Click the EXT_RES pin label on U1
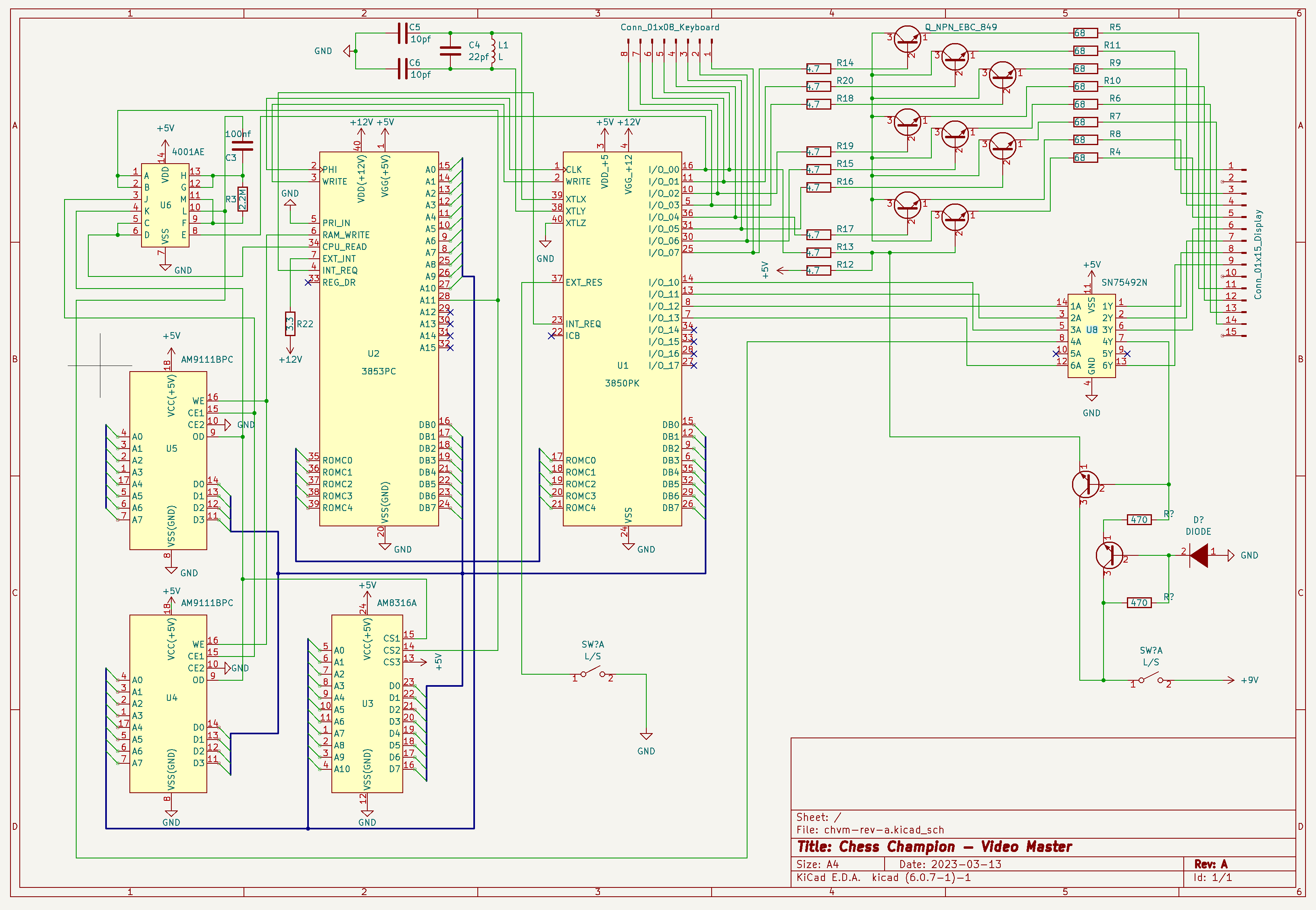1316x910 pixels. tap(584, 282)
